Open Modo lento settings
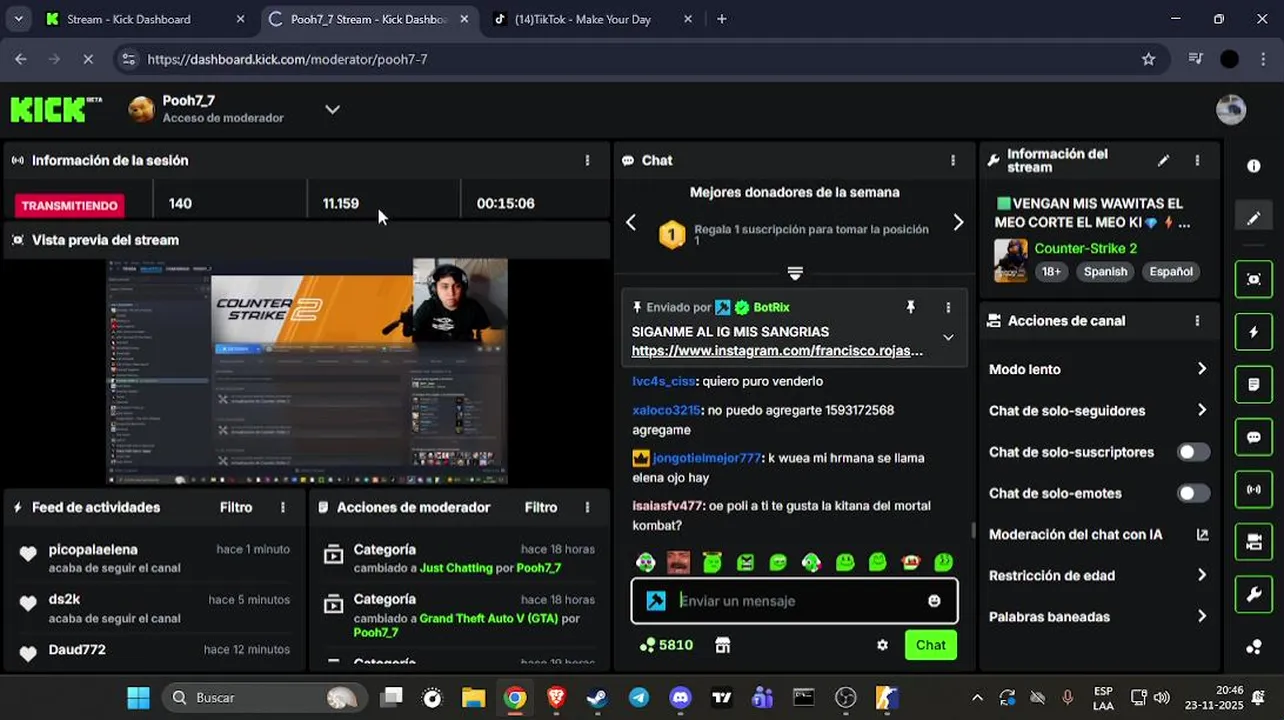 point(1098,369)
